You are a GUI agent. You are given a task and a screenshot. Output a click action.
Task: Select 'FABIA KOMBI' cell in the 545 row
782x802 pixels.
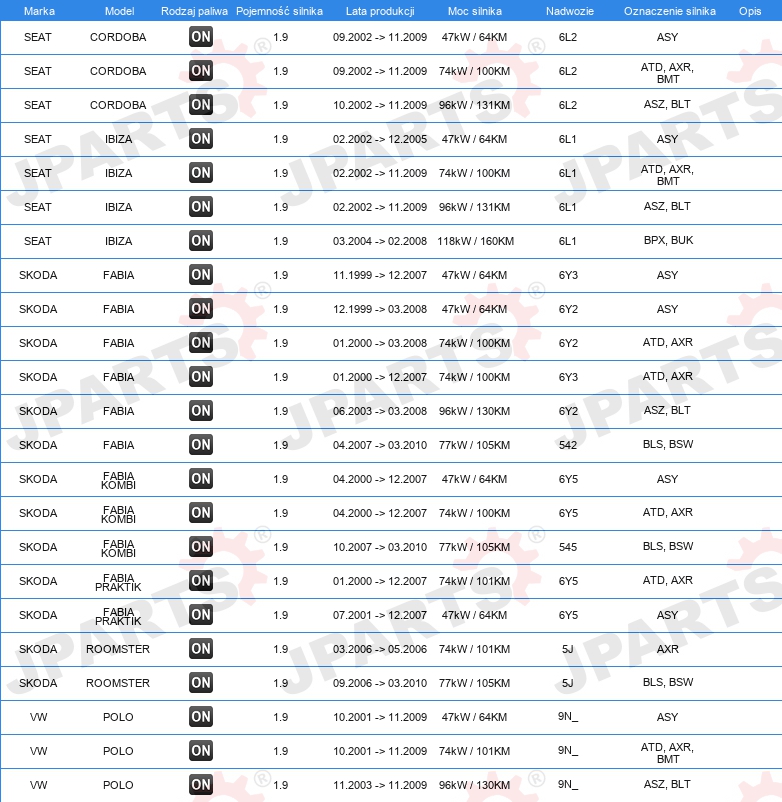tap(118, 548)
